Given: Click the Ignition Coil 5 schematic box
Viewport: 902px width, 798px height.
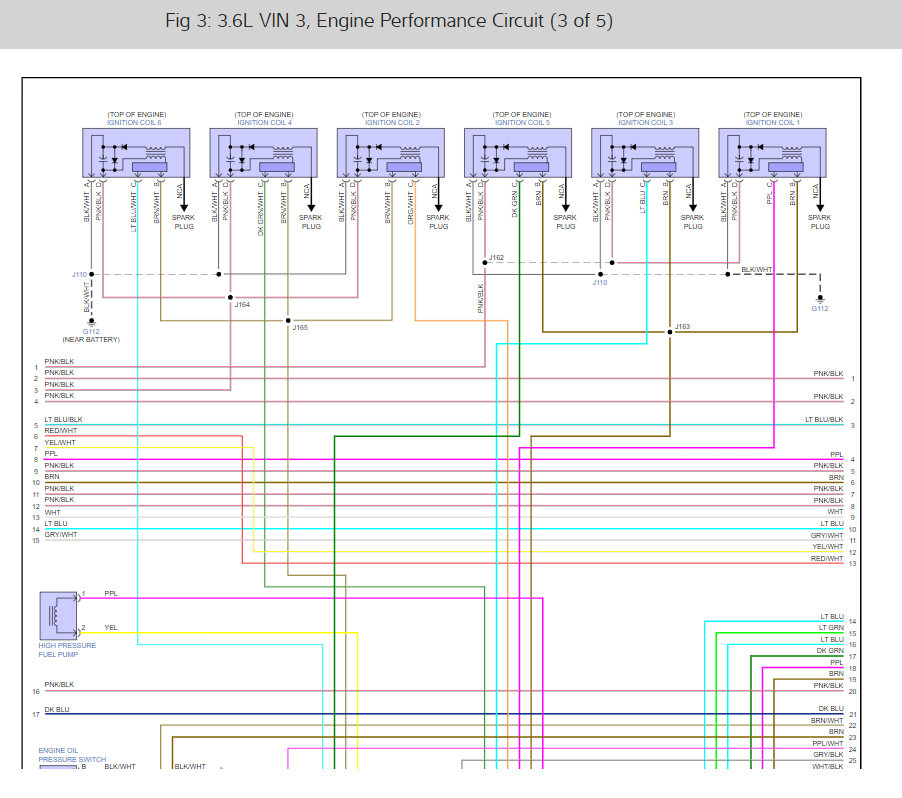Looking at the screenshot, I should [518, 152].
